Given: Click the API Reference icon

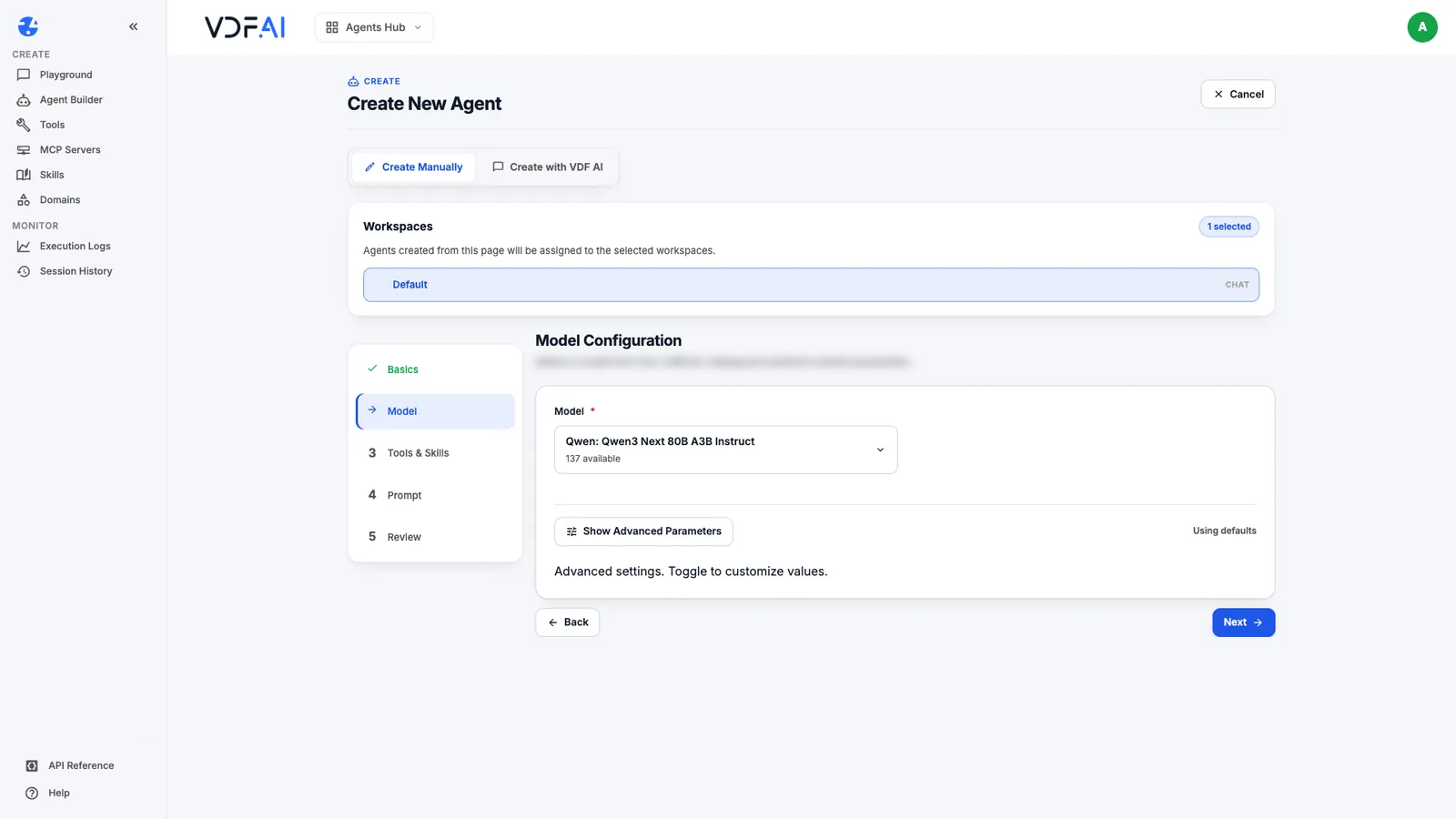Looking at the screenshot, I should click(x=32, y=766).
